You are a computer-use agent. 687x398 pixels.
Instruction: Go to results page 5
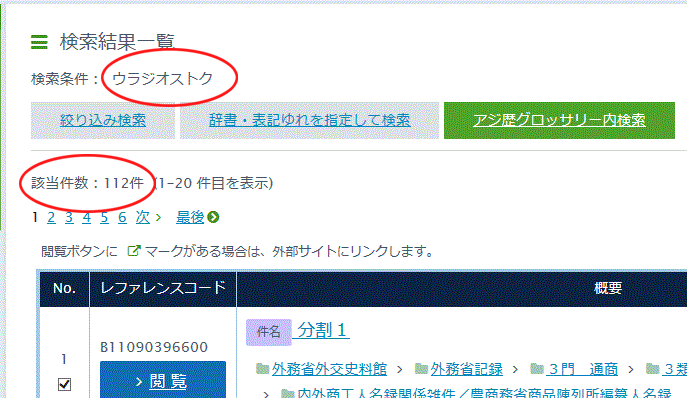pyautogui.click(x=104, y=217)
